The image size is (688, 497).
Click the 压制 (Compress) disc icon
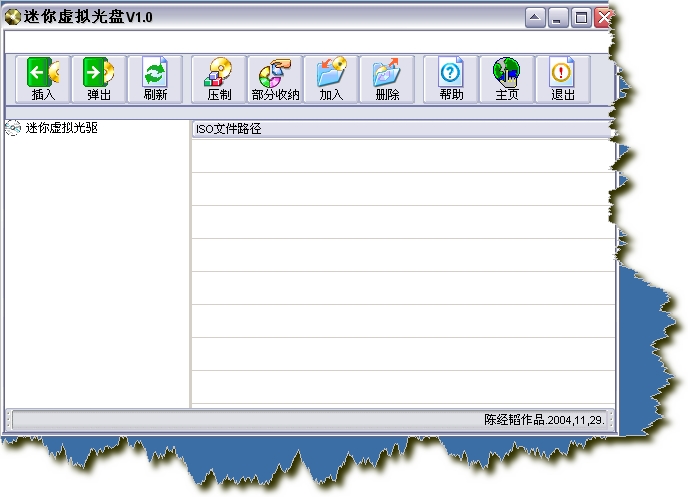pyautogui.click(x=219, y=79)
